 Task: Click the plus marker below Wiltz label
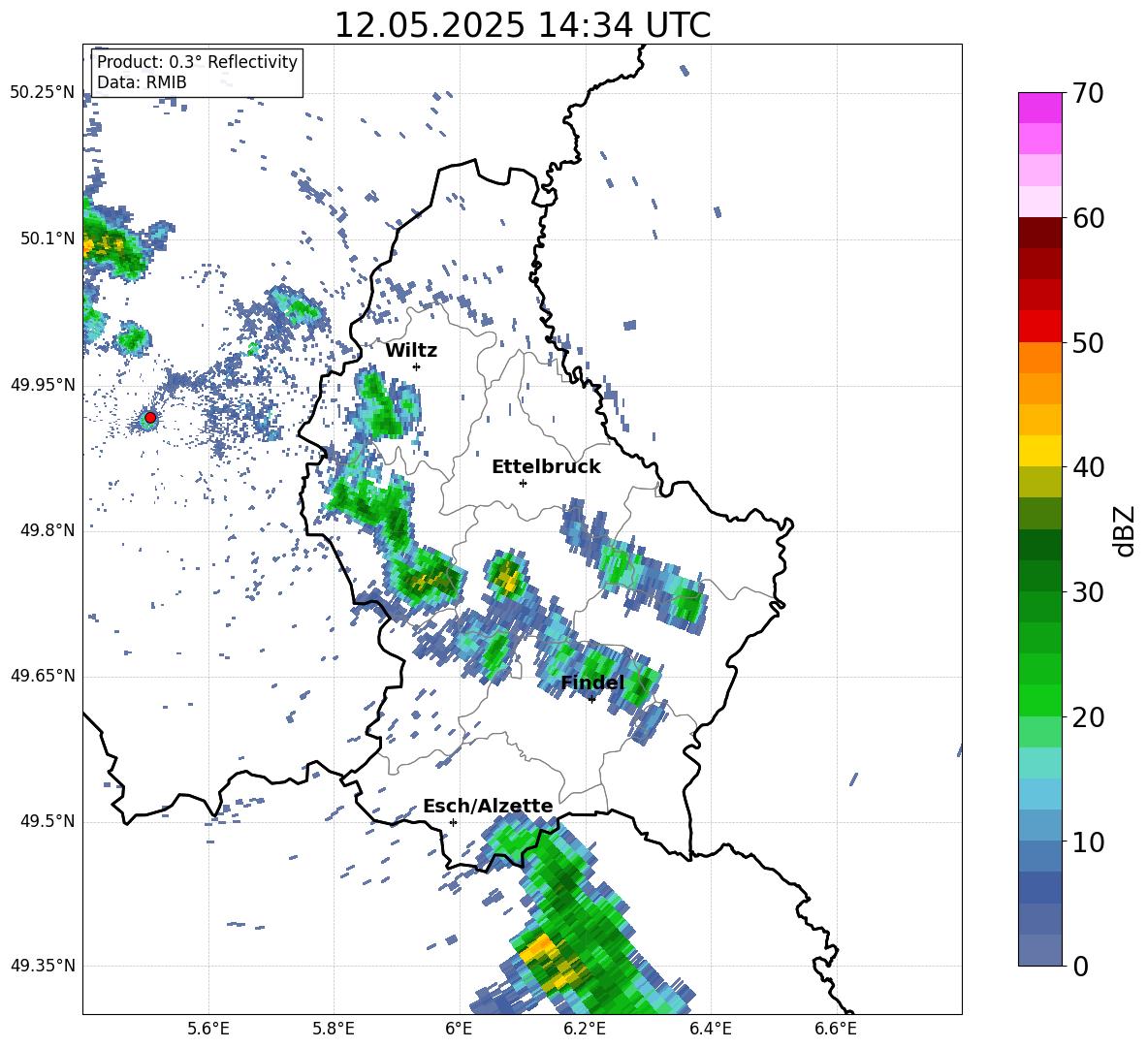tap(417, 366)
